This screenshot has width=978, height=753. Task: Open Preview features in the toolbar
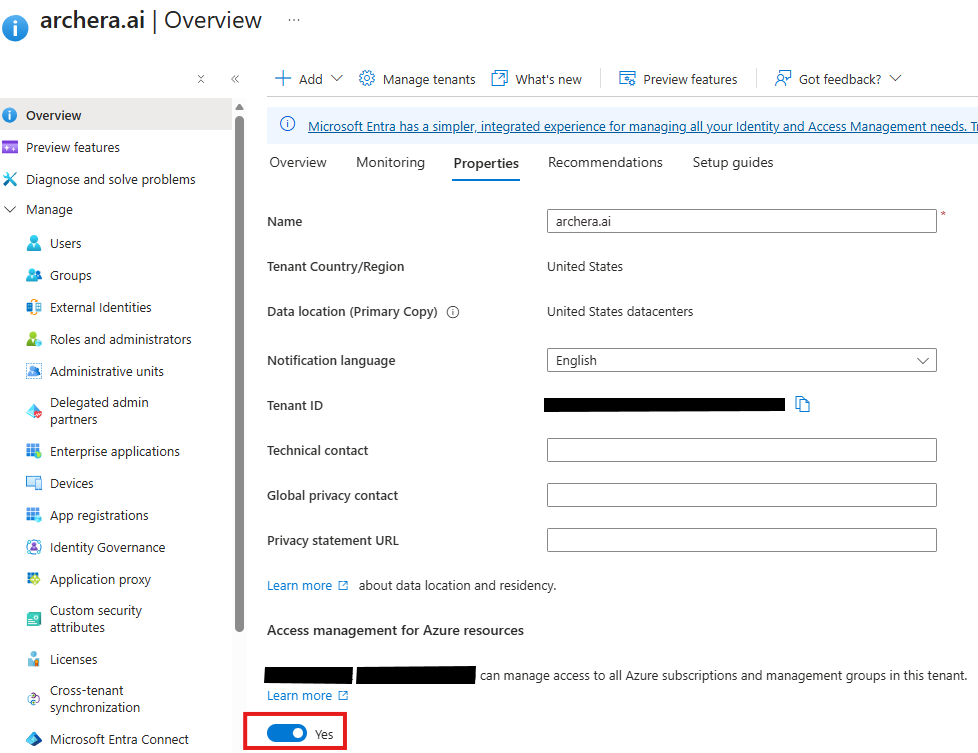tap(678, 79)
